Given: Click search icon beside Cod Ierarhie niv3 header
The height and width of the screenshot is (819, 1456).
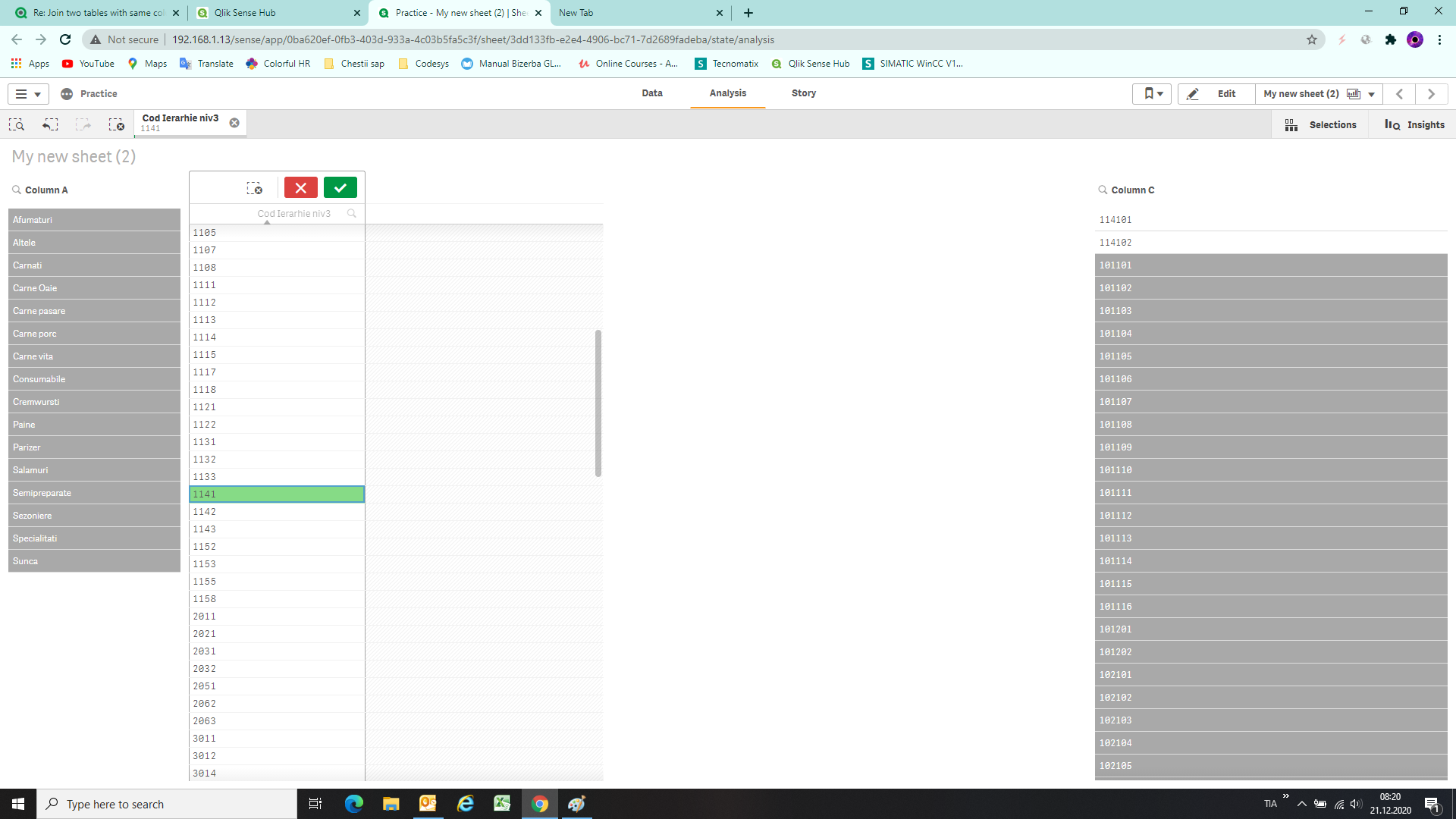Looking at the screenshot, I should point(352,214).
